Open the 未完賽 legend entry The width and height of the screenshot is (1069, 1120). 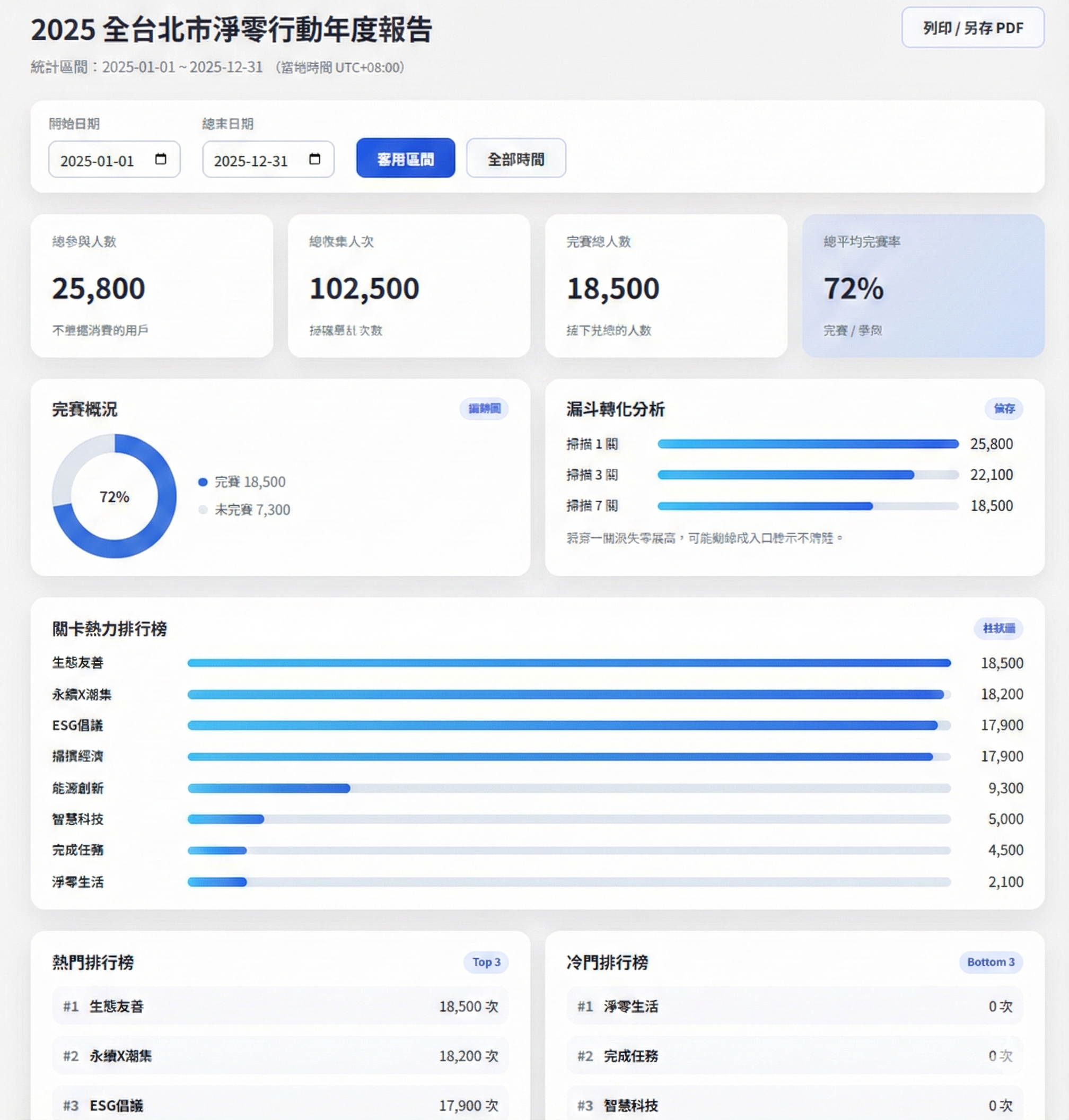(245, 510)
